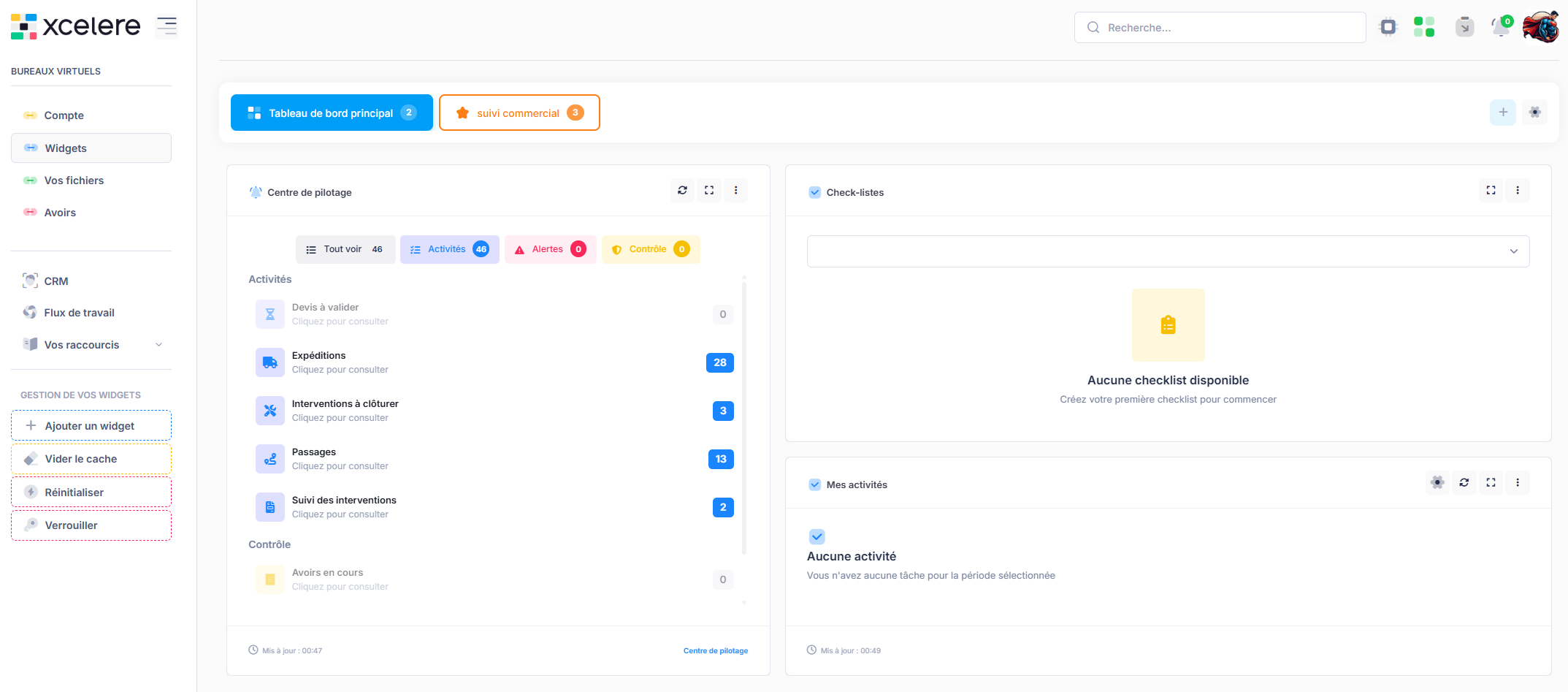Toggle the Contrôle filter
The width and height of the screenshot is (1568, 692).
[650, 249]
